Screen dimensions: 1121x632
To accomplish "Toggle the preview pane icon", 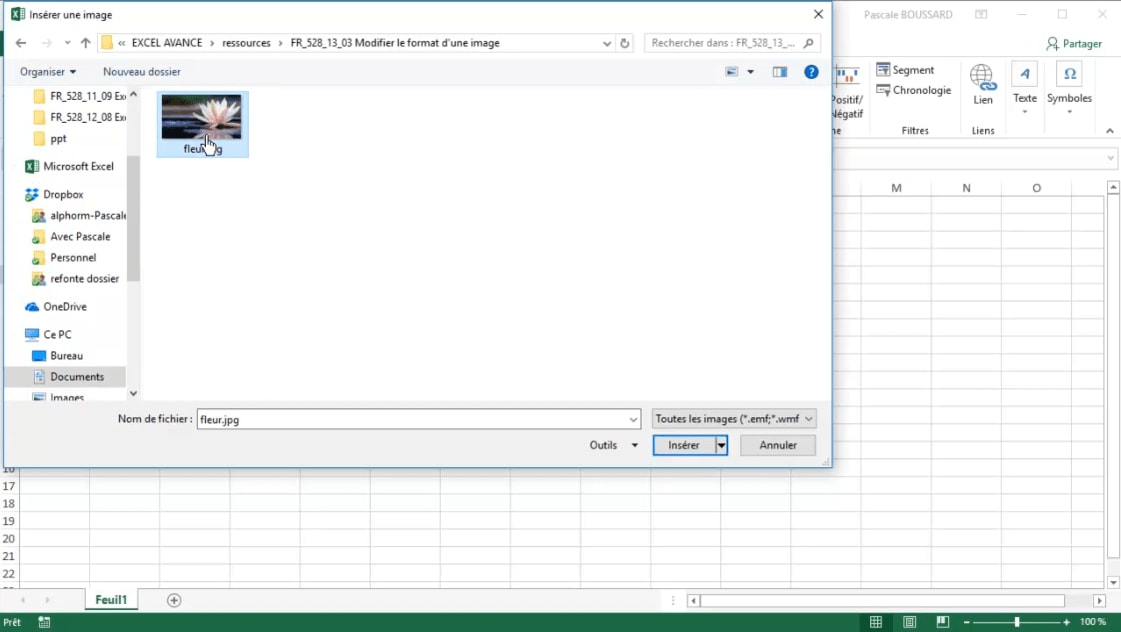I will tap(780, 72).
